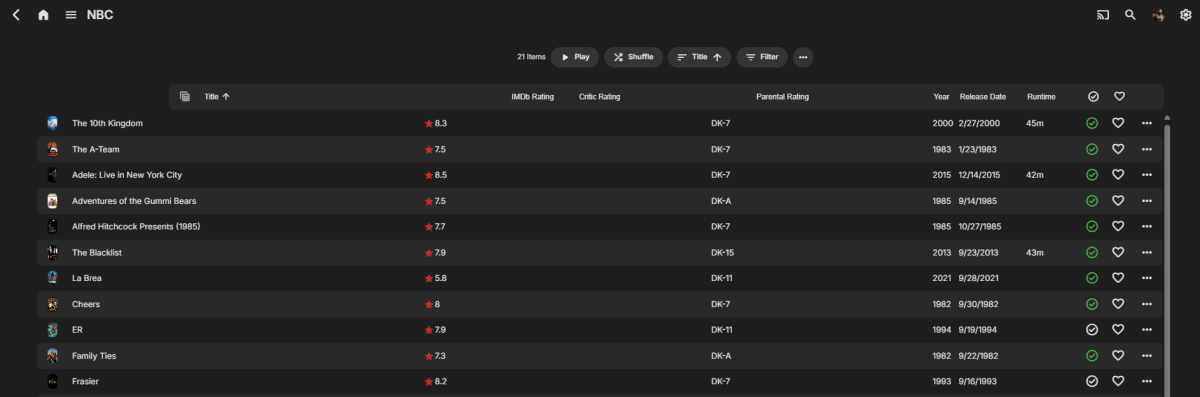Open more options for La Brea
The height and width of the screenshot is (397, 1200).
[x=1146, y=278]
